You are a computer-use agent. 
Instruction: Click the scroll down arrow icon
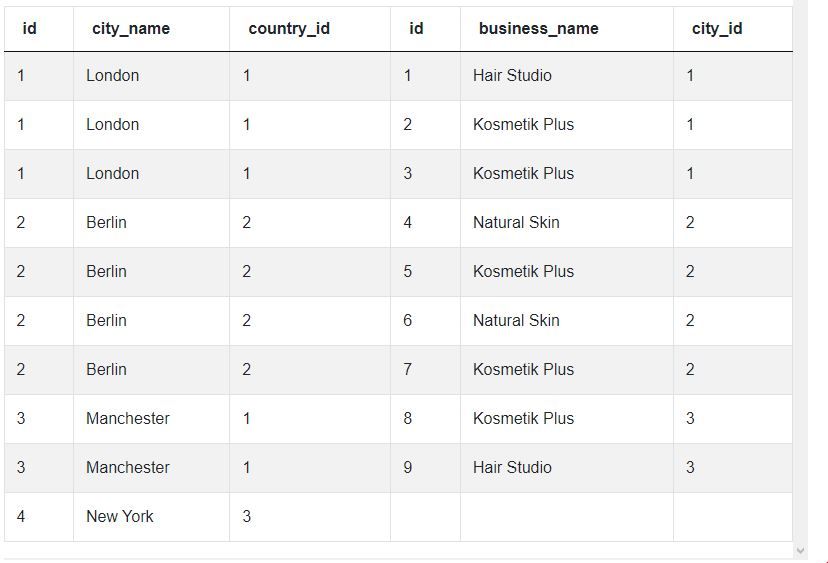click(x=799, y=550)
